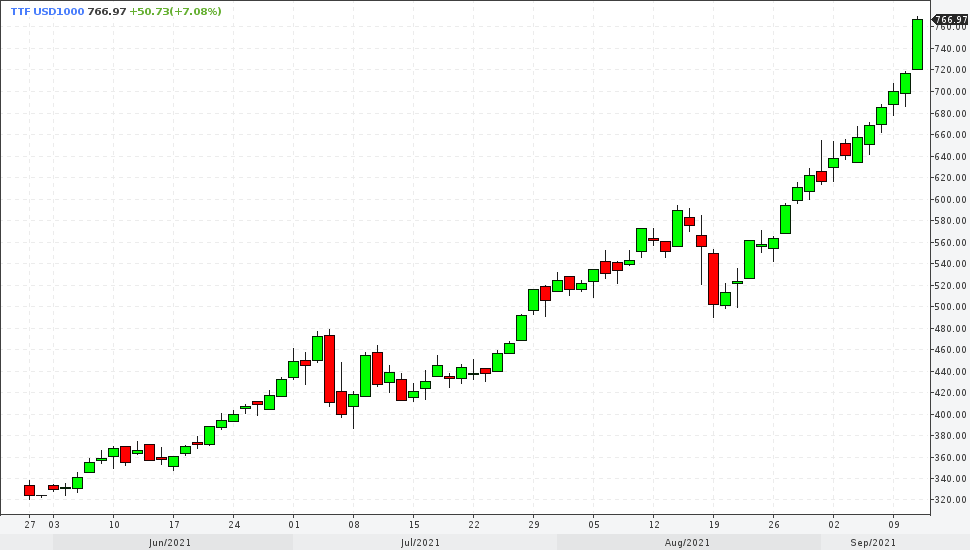The image size is (970, 550).
Task: Click the large red candle above the 19 tick
Action: coord(713,279)
